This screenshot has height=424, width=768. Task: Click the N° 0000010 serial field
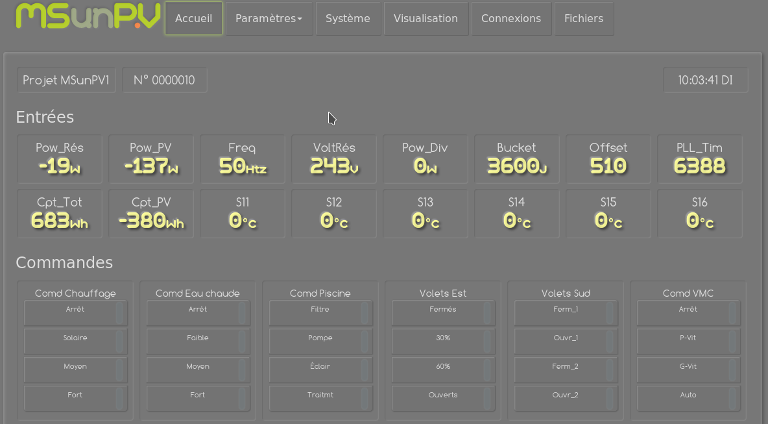click(x=165, y=80)
